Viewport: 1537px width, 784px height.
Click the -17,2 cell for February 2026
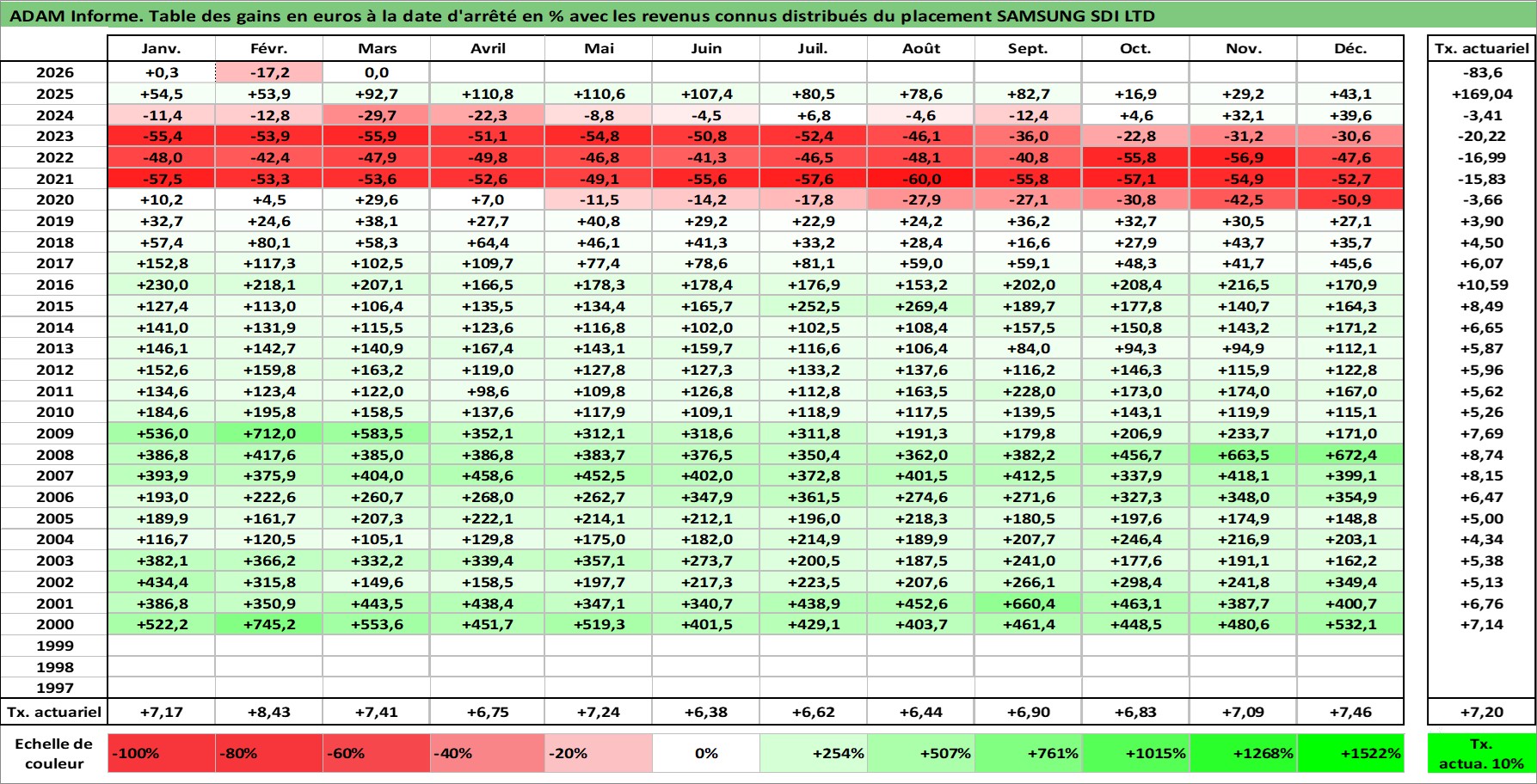pos(269,73)
